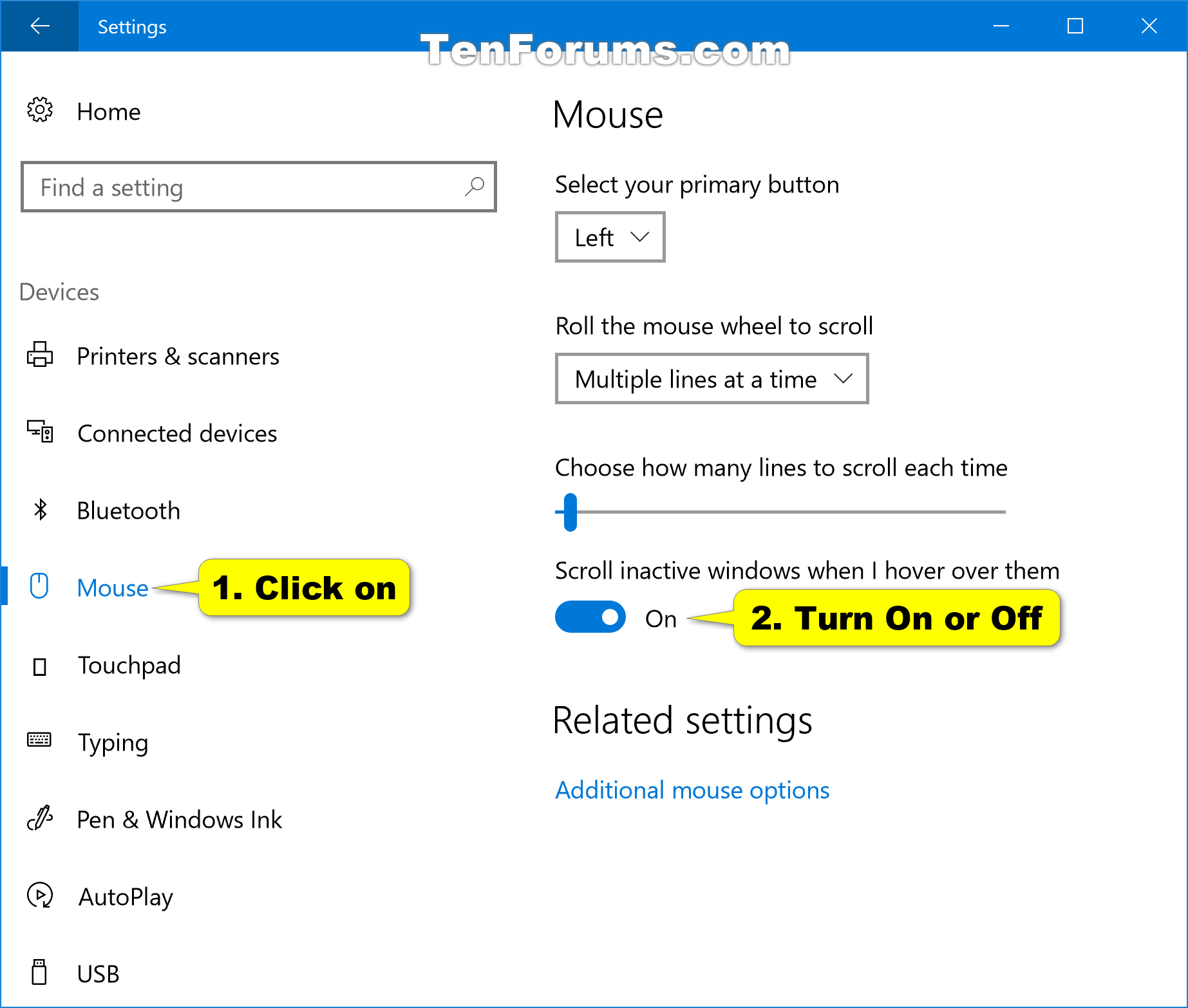
Task: Open the primary button dropdown
Action: coord(609,237)
